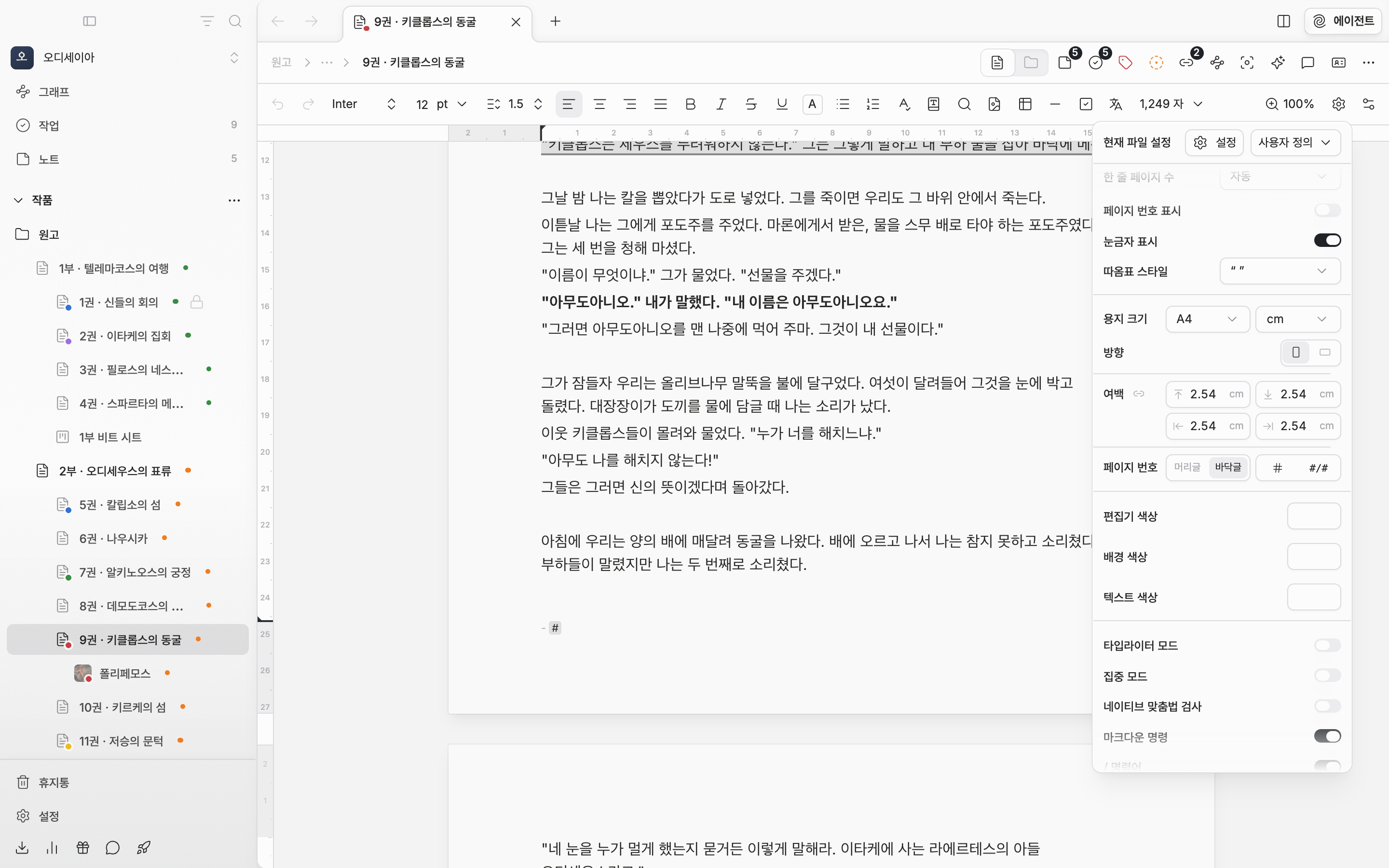
Task: Toggle the sidebar panel icon
Action: (x=90, y=21)
